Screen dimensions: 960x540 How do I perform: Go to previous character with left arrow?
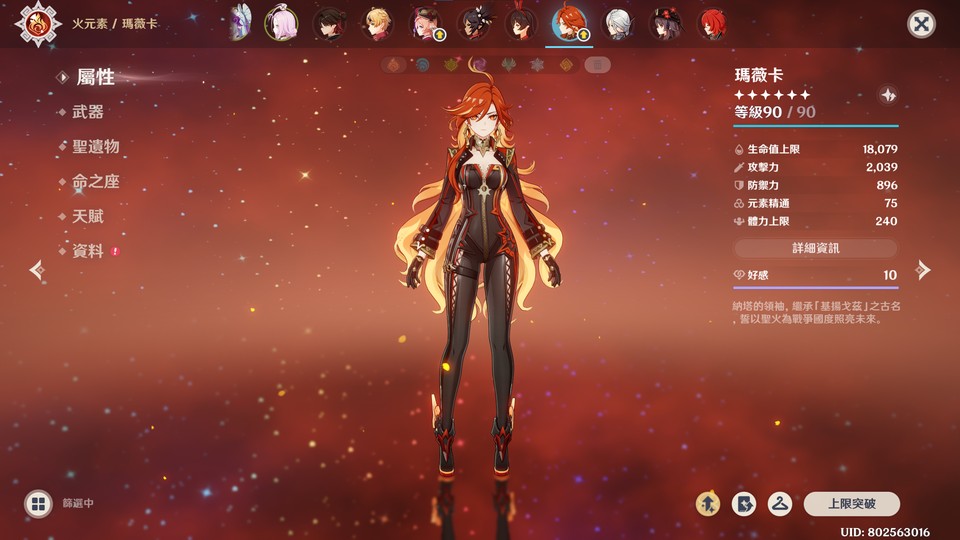[37, 270]
